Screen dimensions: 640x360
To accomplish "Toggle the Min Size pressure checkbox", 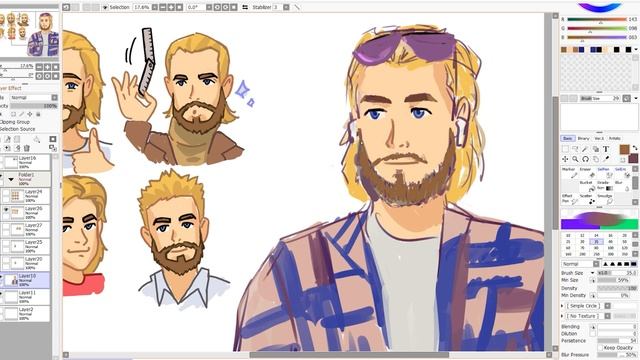I will (593, 280).
